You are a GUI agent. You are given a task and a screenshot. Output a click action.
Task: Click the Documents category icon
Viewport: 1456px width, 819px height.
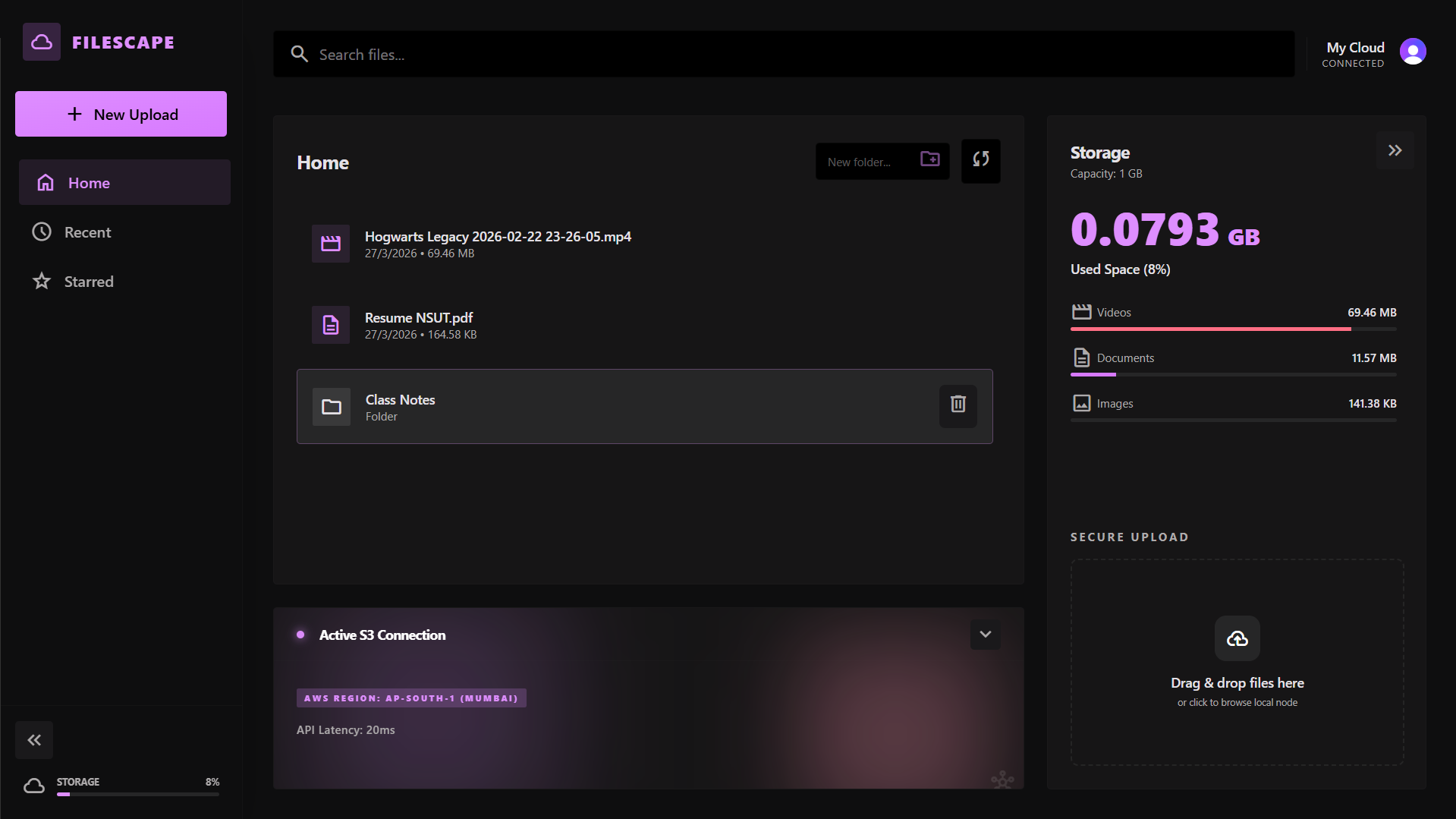(x=1081, y=358)
